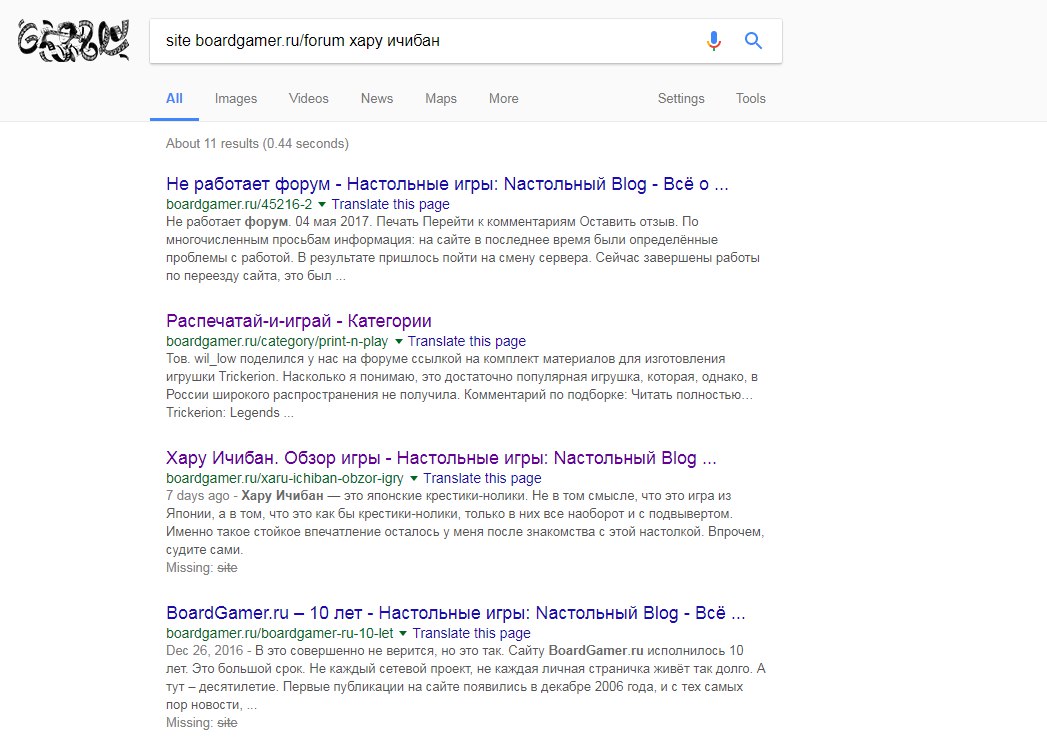The image size is (1047, 752).
Task: Click struck-through site under Хару Ичибан result
Action: (x=227, y=568)
